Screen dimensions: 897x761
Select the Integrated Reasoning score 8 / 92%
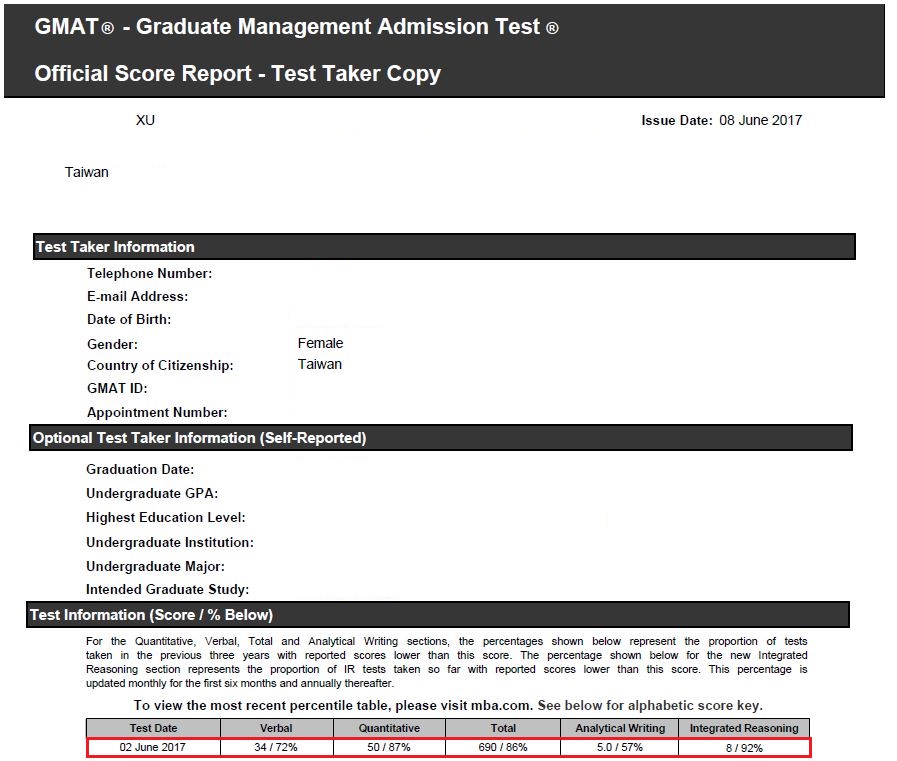tap(744, 748)
